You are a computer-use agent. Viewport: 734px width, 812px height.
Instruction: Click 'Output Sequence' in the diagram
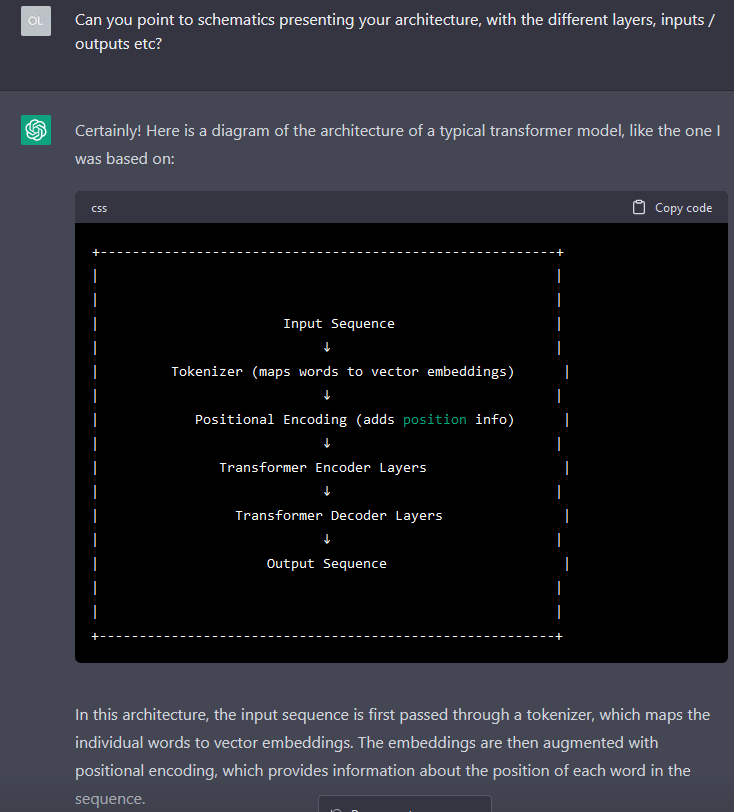[x=326, y=563]
